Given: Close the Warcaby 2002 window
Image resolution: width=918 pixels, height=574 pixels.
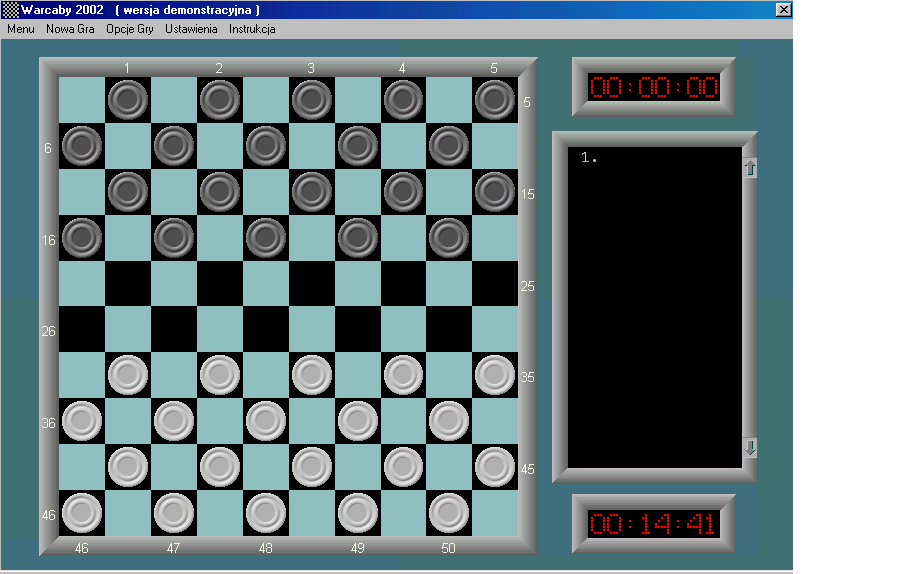Looking at the screenshot, I should pos(783,9).
